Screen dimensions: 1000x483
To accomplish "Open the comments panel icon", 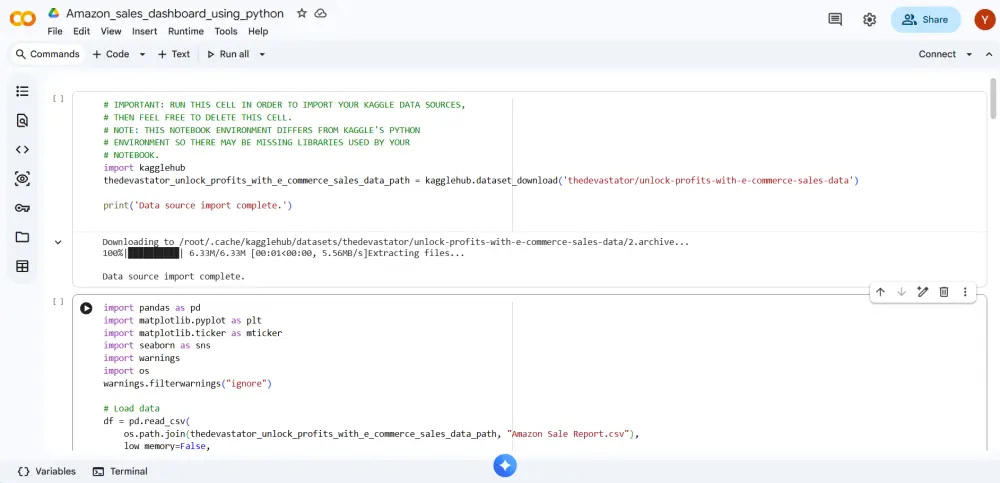I will [835, 19].
